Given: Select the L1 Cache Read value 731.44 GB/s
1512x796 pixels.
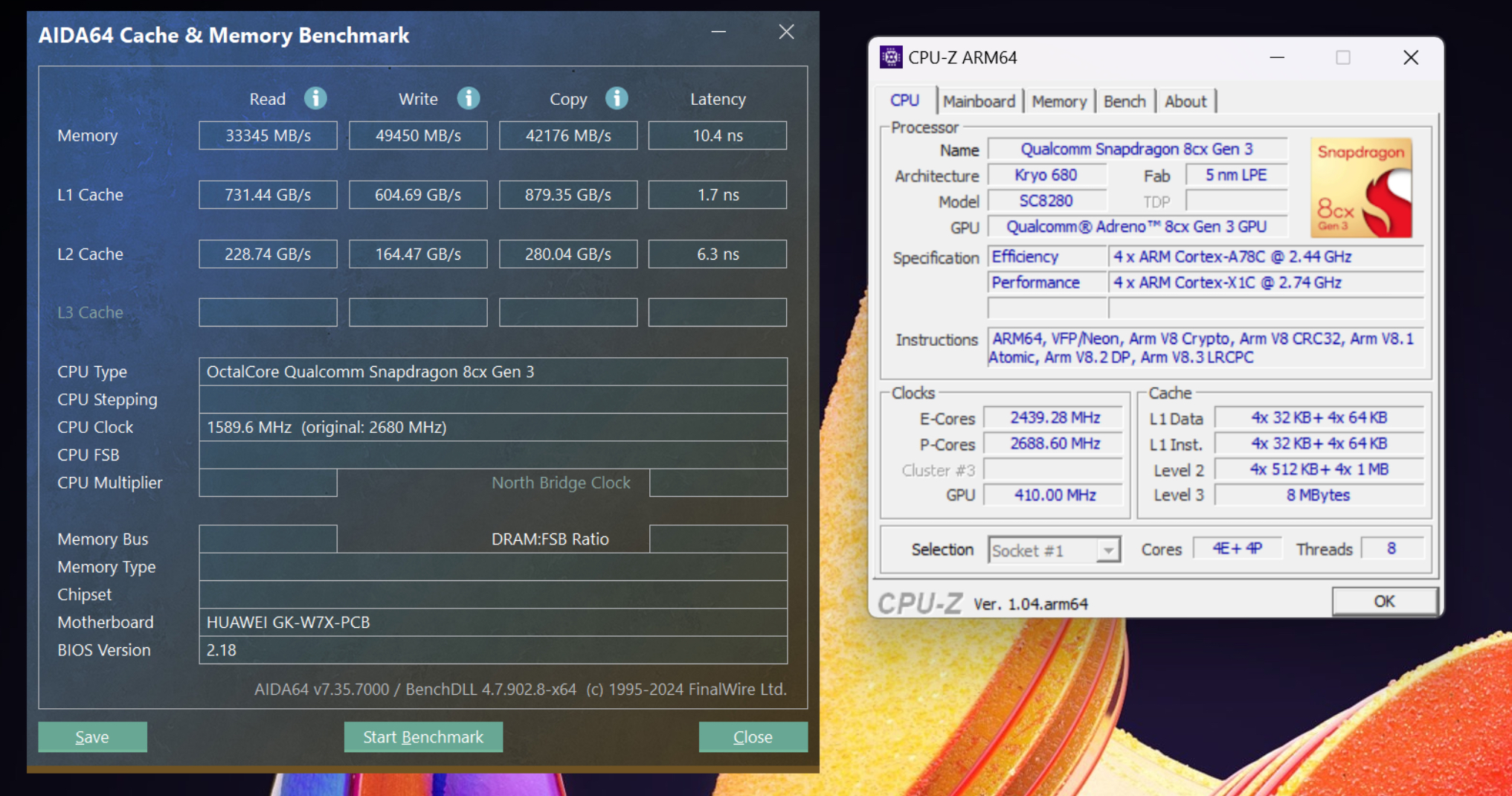Looking at the screenshot, I should [x=268, y=195].
